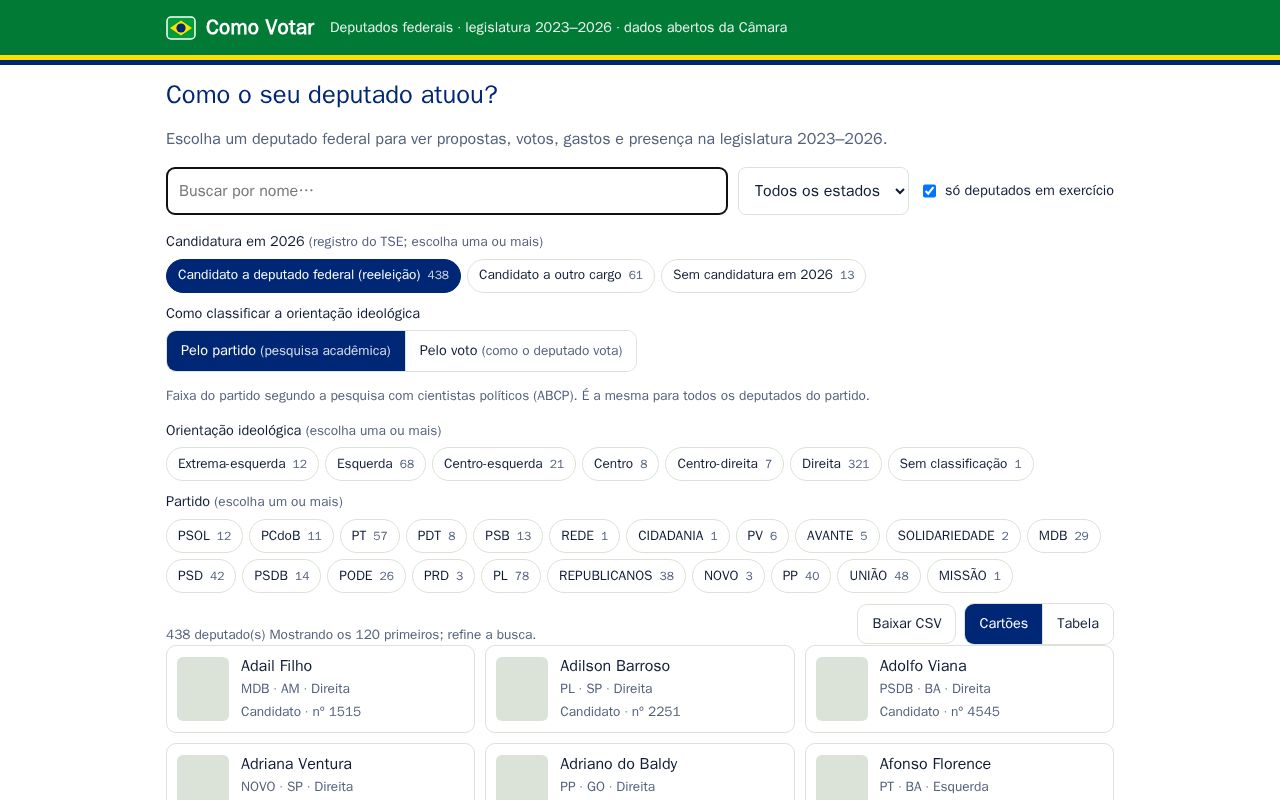Open Afonso Florence deputy card
Screen dimensions: 1280x800
(959, 772)
